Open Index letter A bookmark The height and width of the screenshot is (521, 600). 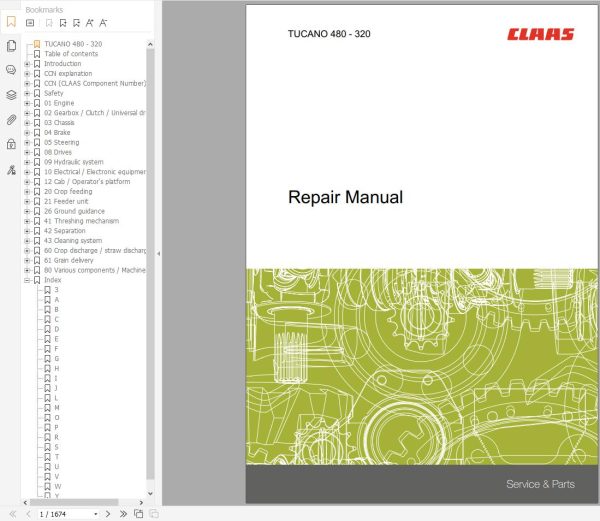click(x=57, y=300)
